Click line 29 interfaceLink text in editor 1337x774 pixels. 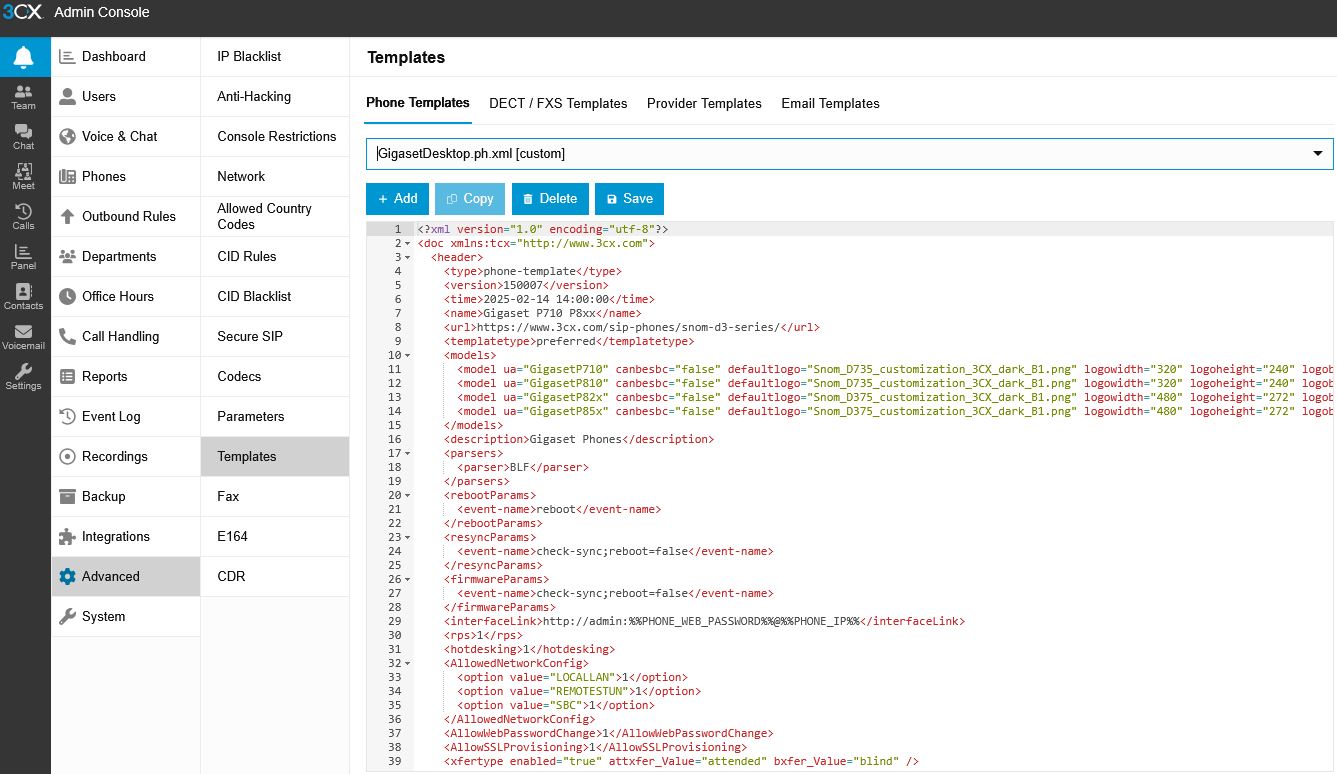point(705,621)
